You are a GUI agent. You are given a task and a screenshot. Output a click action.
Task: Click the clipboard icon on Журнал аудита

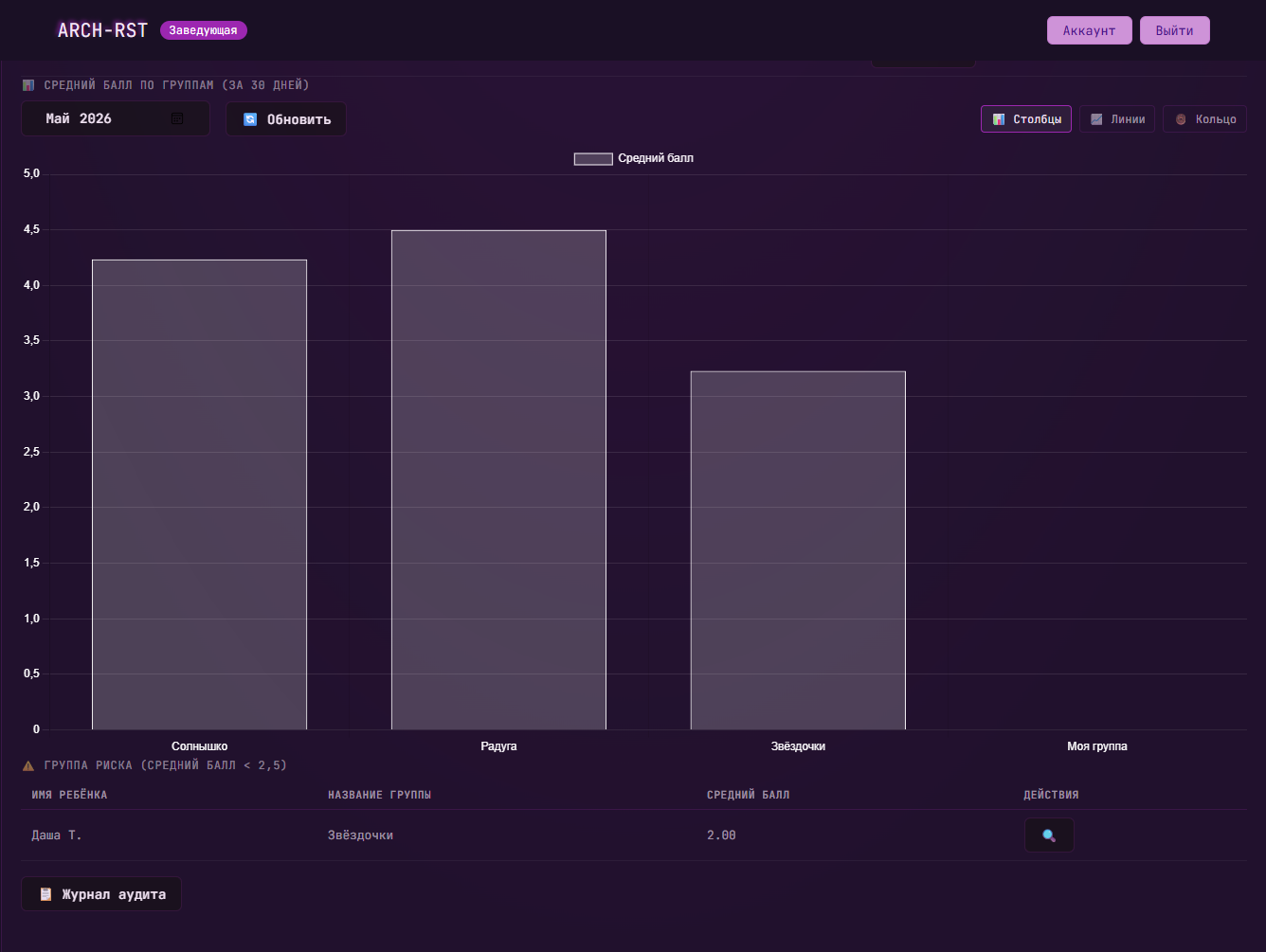(x=45, y=894)
